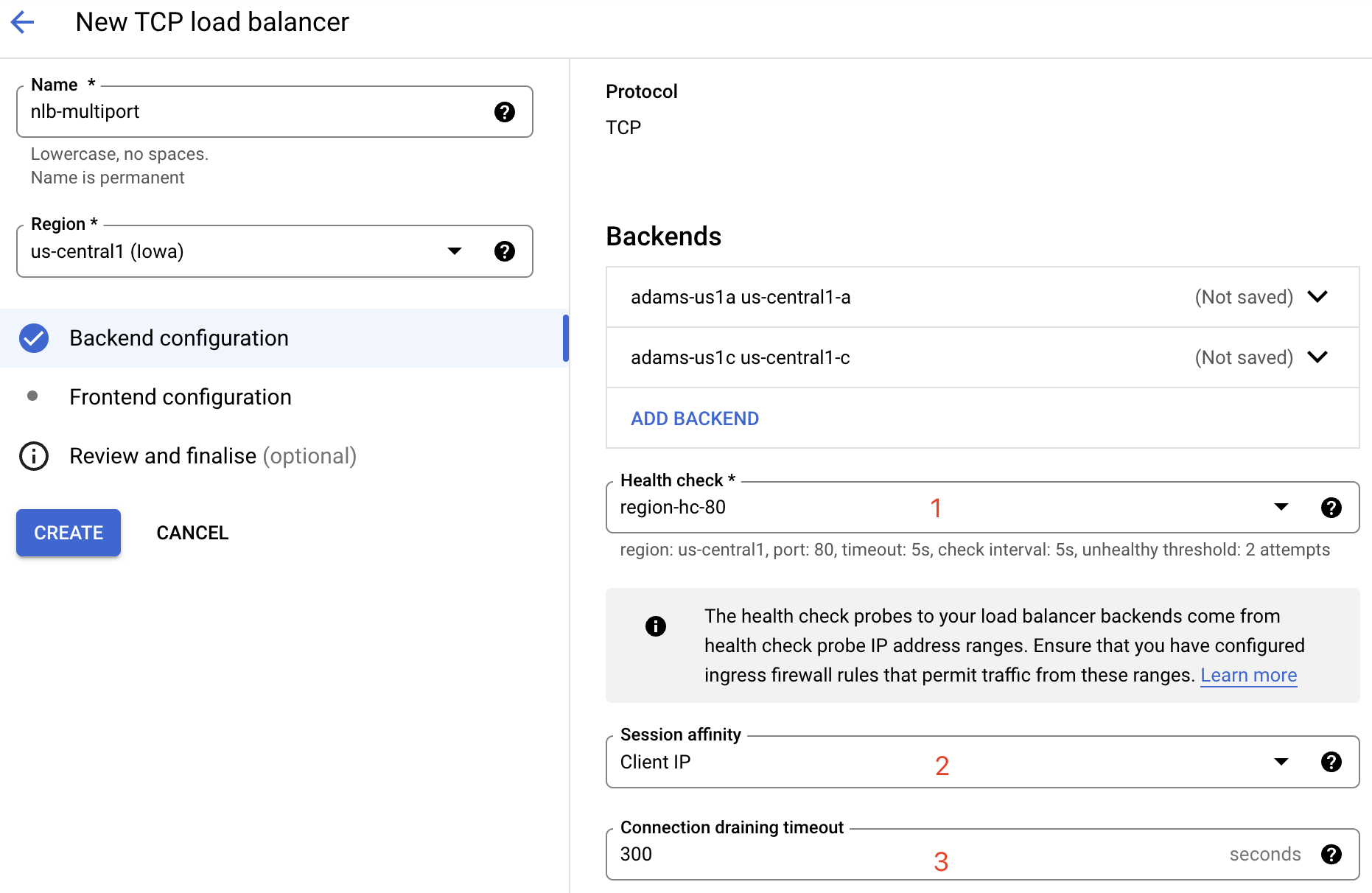Open Session affinity Client IP dropdown
The width and height of the screenshot is (1372, 893).
click(x=1281, y=762)
